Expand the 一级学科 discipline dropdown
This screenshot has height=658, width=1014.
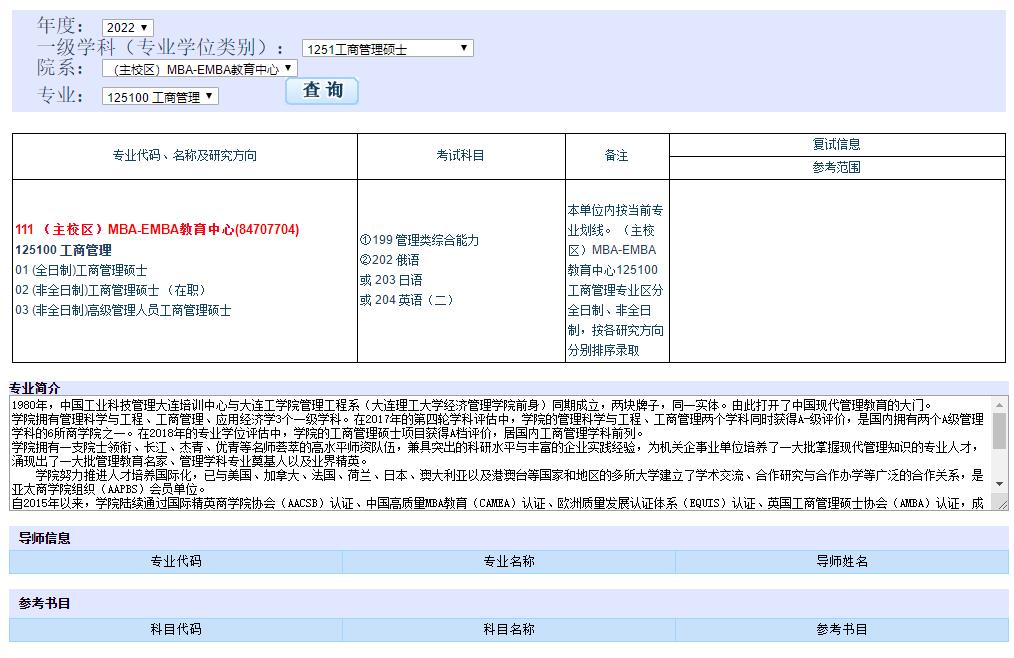[x=388, y=46]
